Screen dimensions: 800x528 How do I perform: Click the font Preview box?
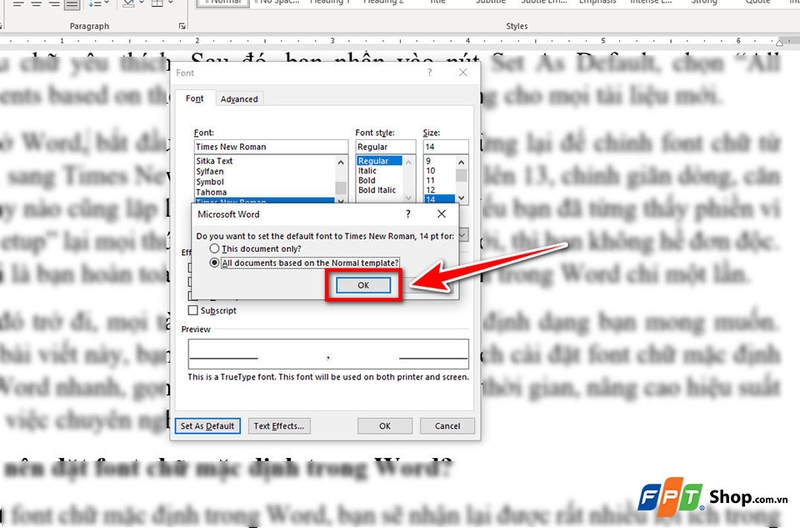click(x=328, y=354)
